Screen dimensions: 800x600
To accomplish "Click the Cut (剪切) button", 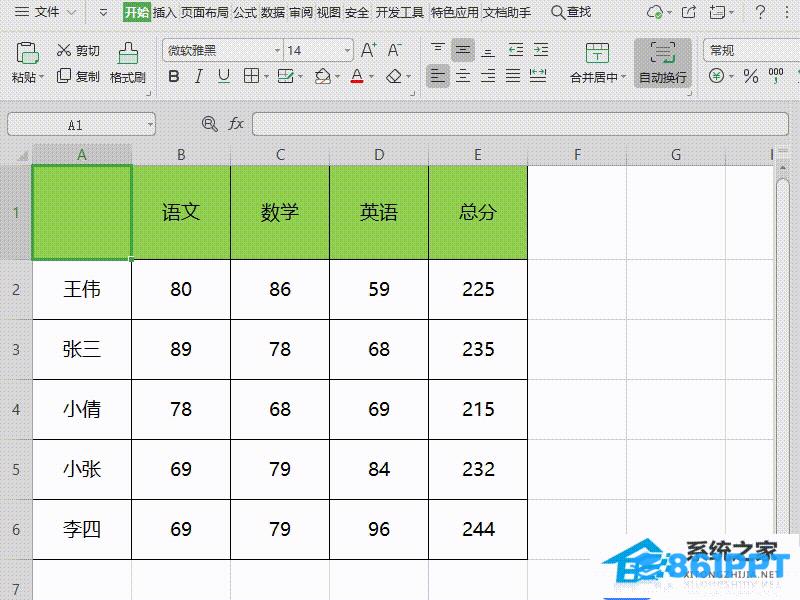I will 78,50.
